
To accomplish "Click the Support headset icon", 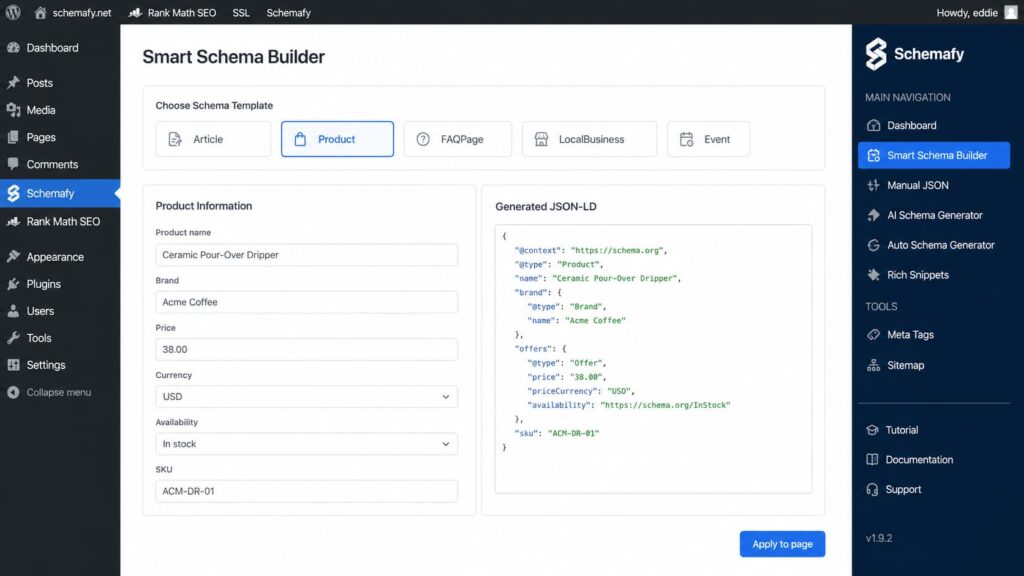I will click(872, 489).
